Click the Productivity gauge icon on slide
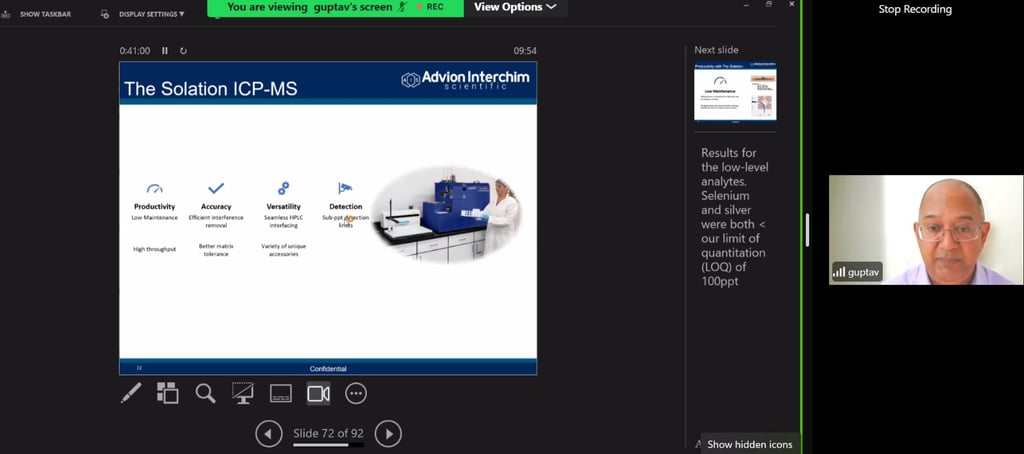 tap(155, 189)
